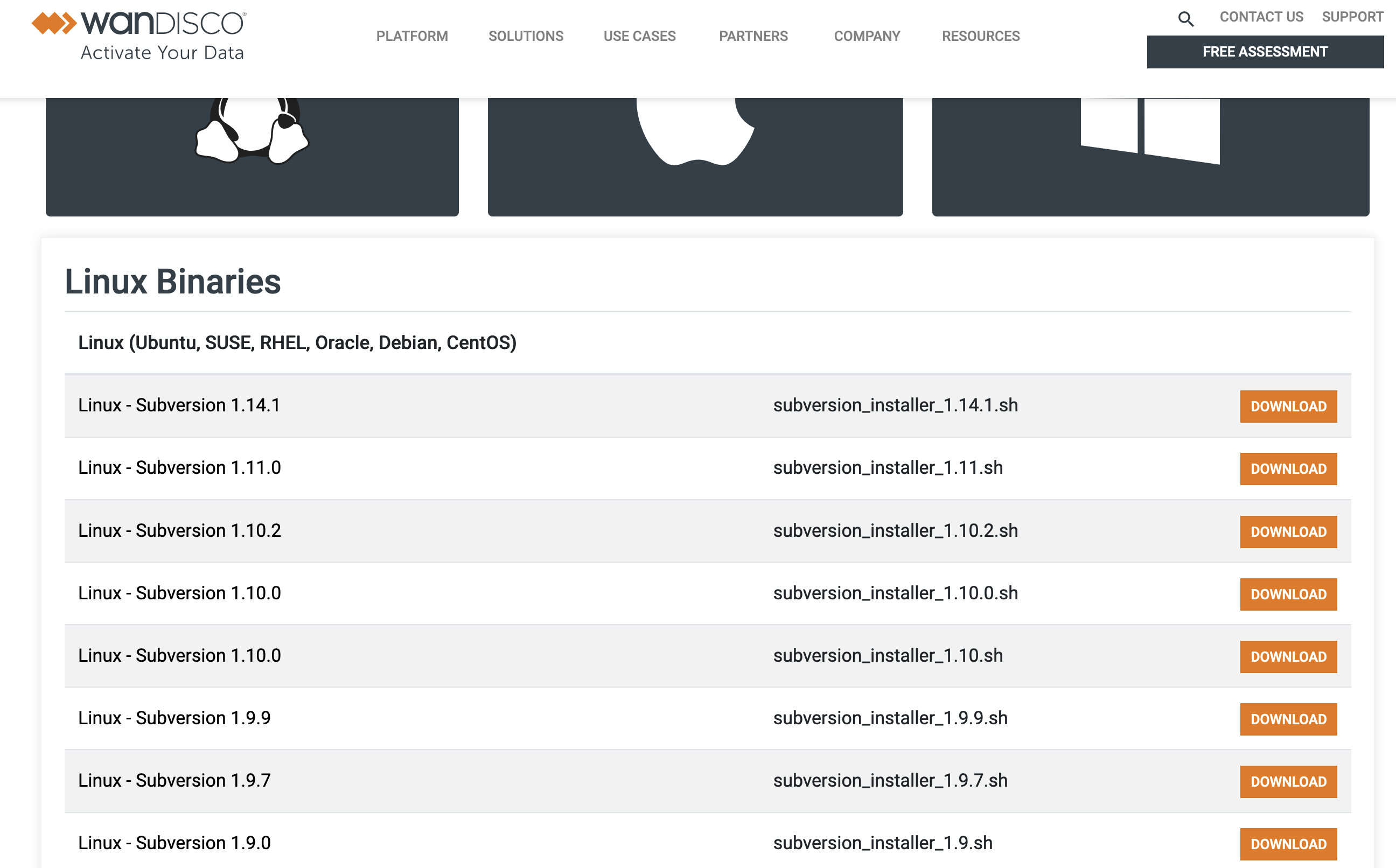The image size is (1396, 868).
Task: Download the Subversion 1.9.9 installer
Action: (1288, 719)
